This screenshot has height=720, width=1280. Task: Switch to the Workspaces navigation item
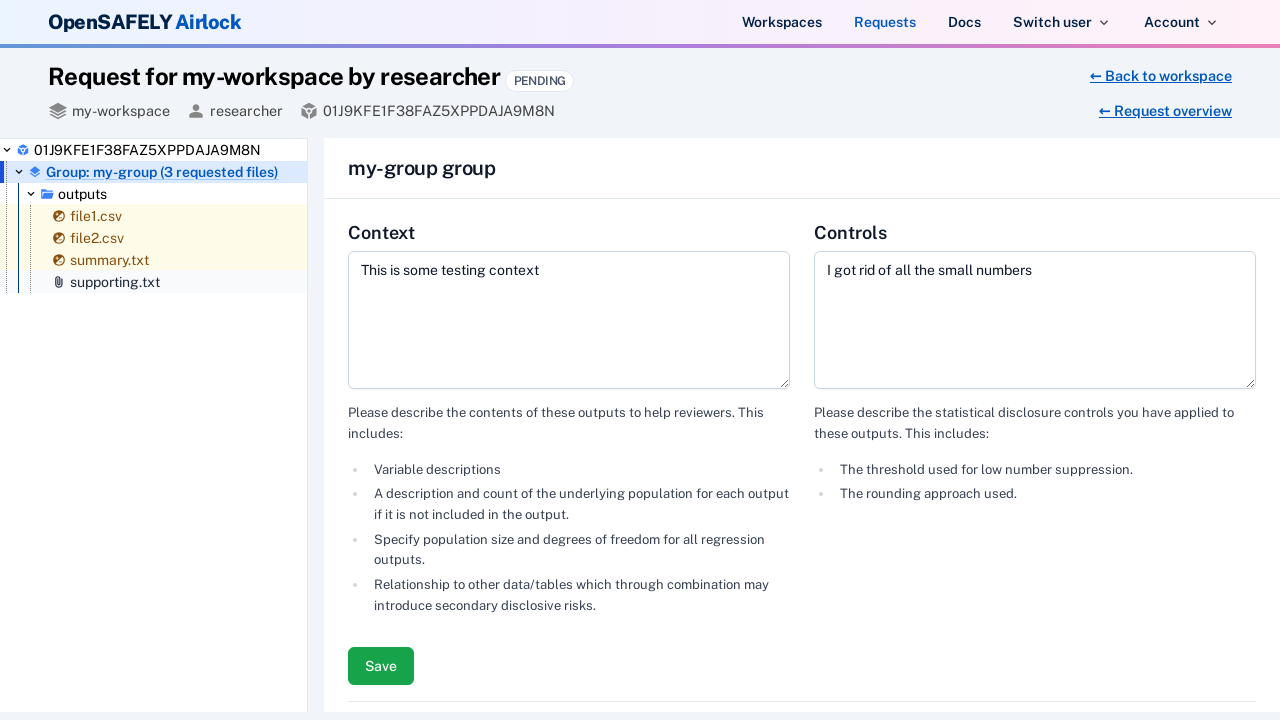(781, 21)
